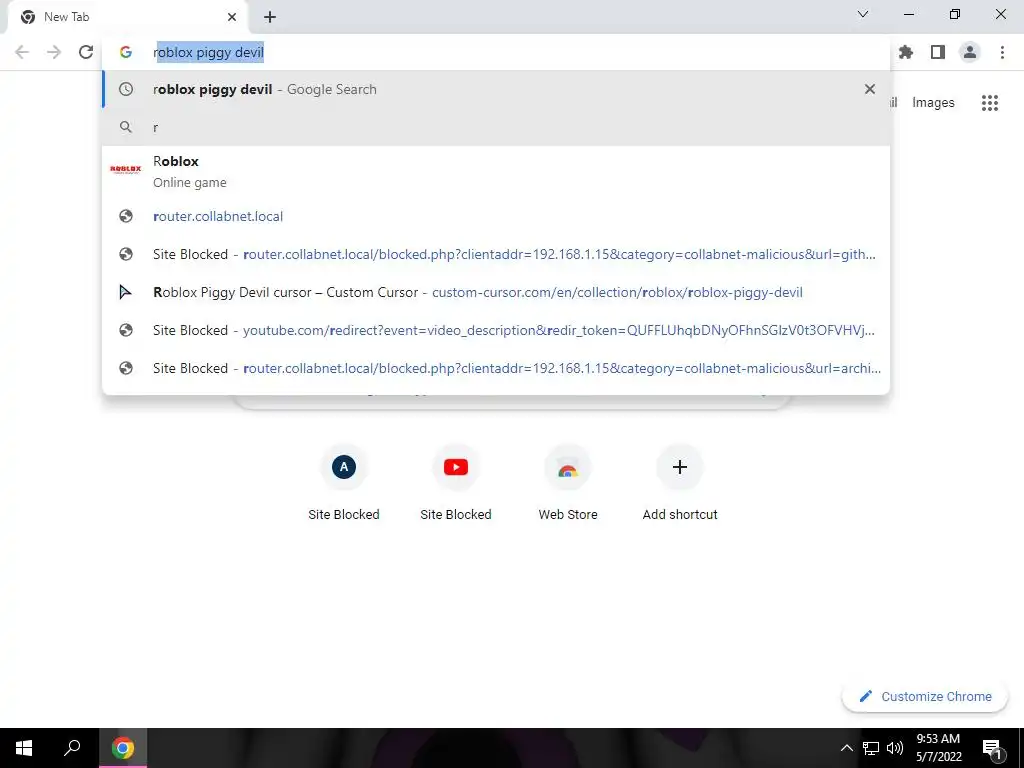Open the Site Blocked archi suggestion

[x=496, y=368]
